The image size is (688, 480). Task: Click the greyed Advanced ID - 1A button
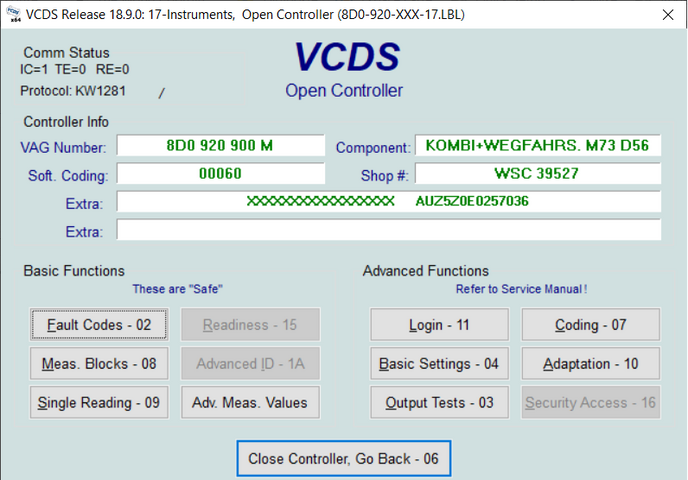click(x=250, y=364)
